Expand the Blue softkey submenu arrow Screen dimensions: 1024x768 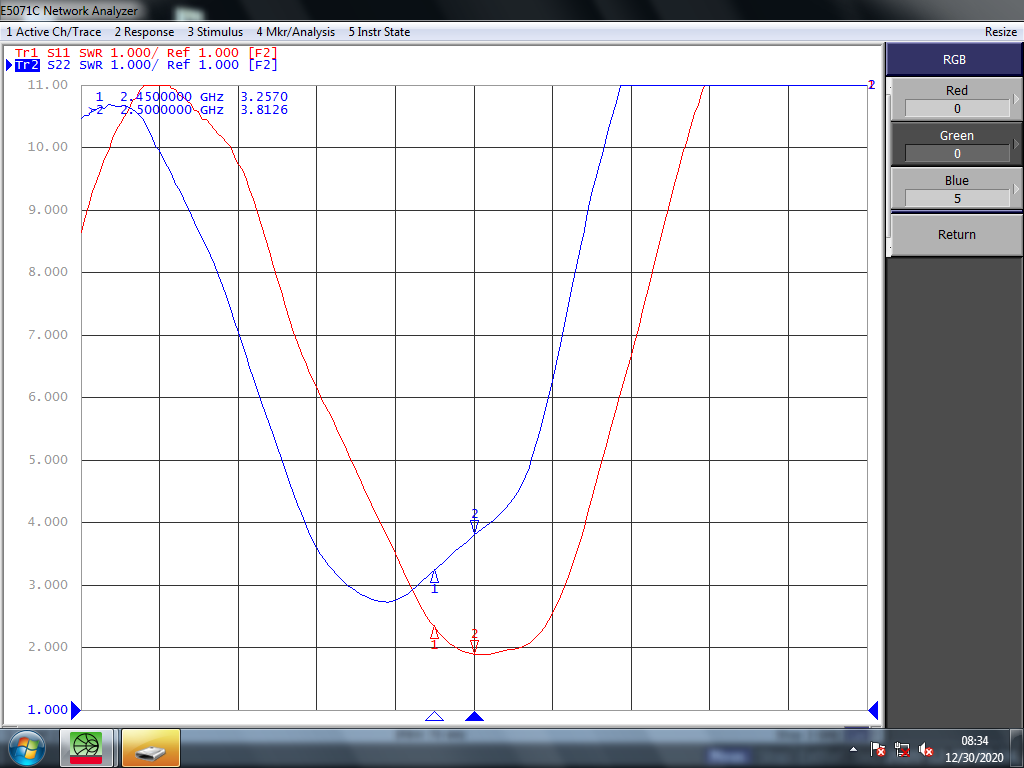pos(1017,189)
